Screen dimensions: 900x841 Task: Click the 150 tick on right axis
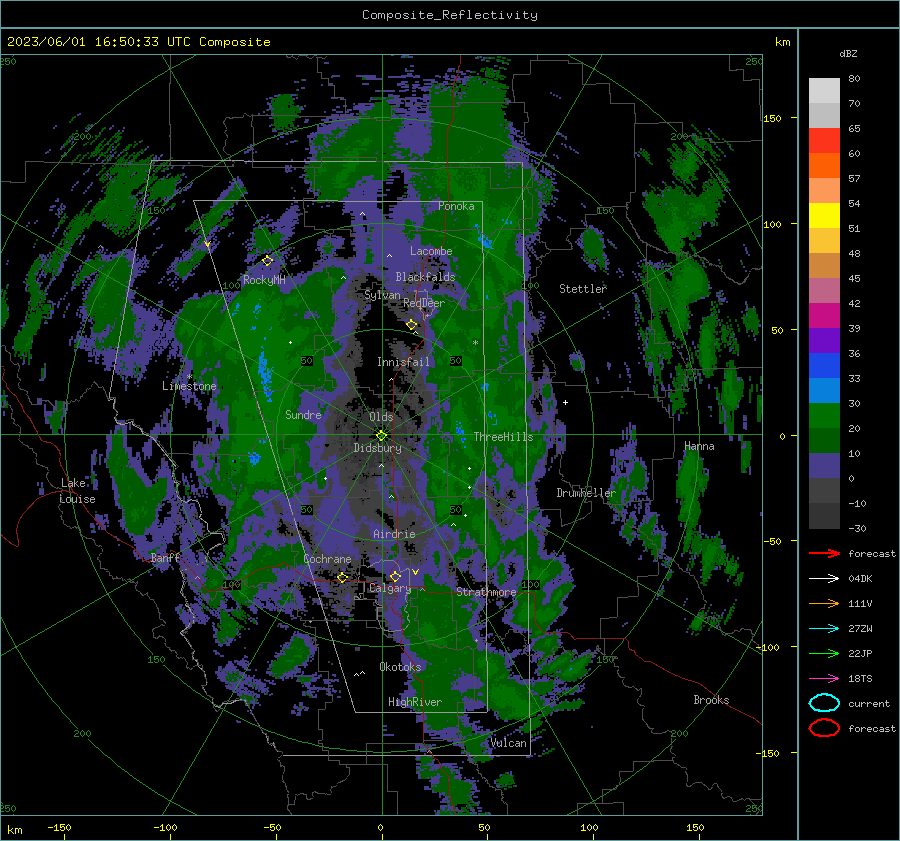pos(773,118)
